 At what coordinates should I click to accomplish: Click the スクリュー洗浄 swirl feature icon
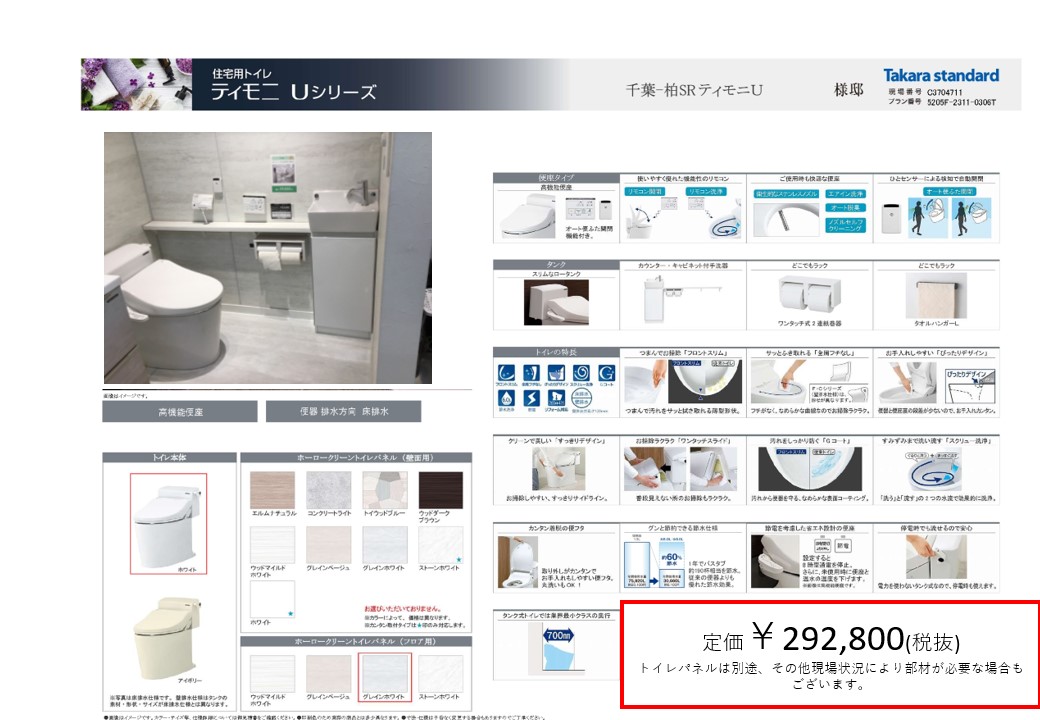[581, 375]
